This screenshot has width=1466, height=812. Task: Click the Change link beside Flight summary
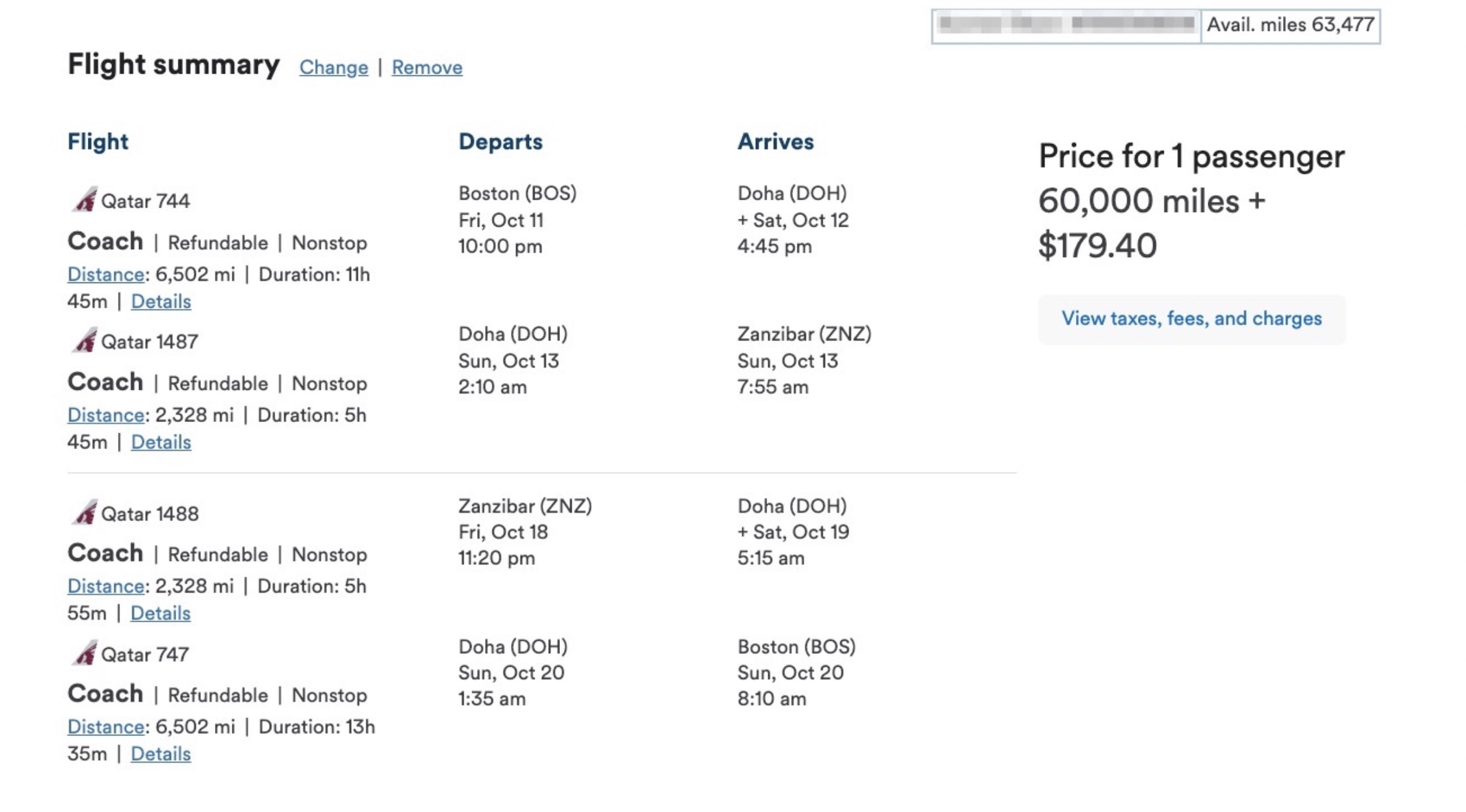tap(334, 67)
